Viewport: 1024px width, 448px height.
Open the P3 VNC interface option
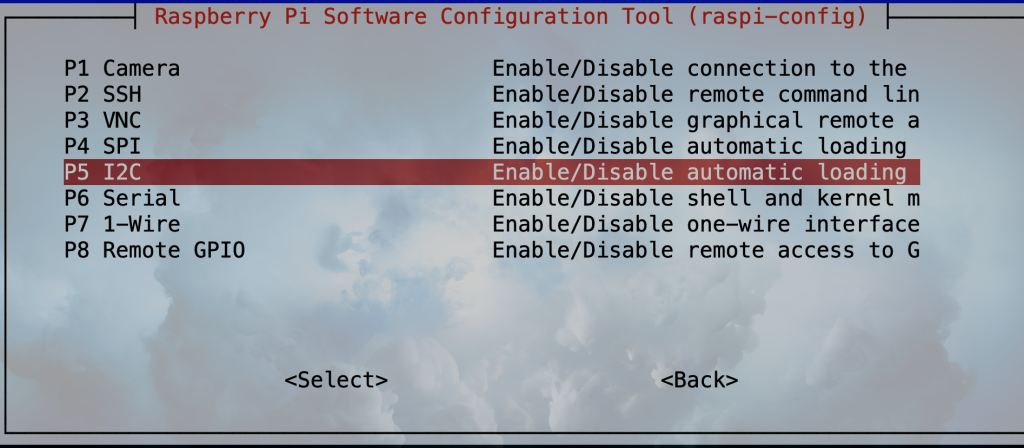point(103,121)
